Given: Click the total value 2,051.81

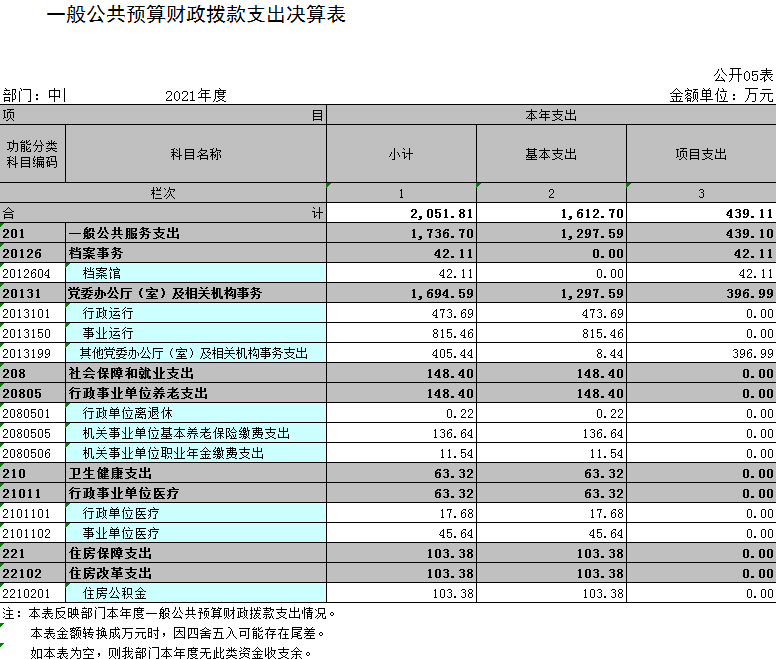Looking at the screenshot, I should [441, 214].
